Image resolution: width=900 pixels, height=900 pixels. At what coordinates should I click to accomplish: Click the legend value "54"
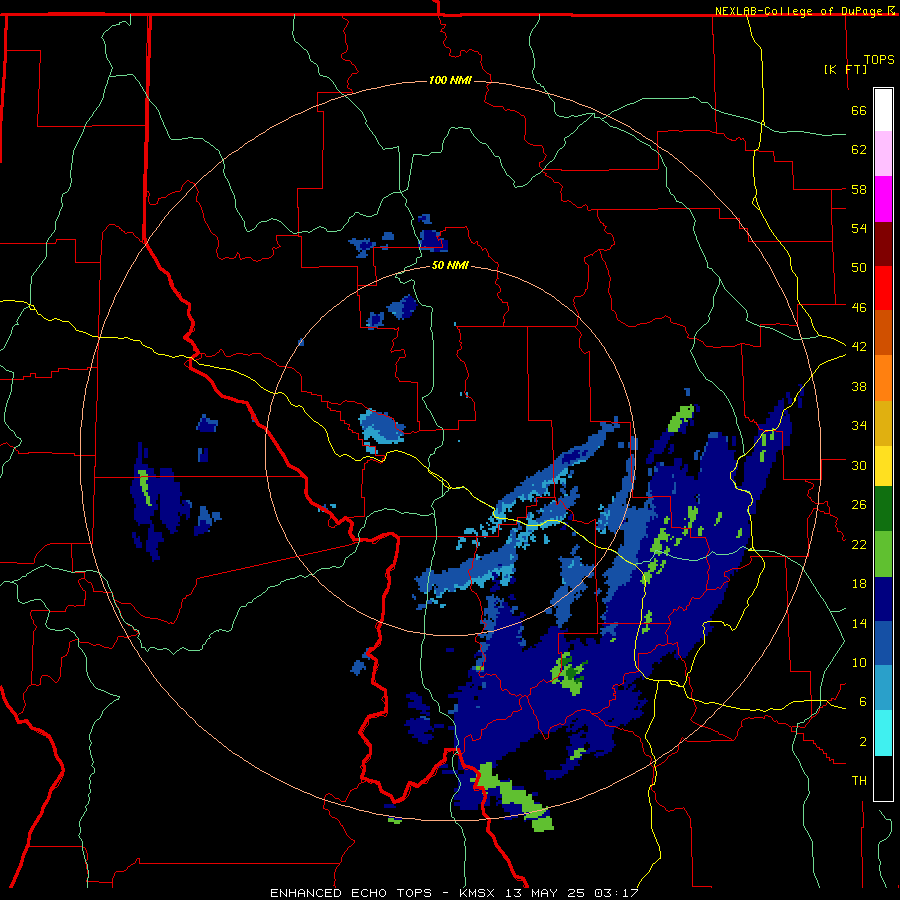point(859,228)
